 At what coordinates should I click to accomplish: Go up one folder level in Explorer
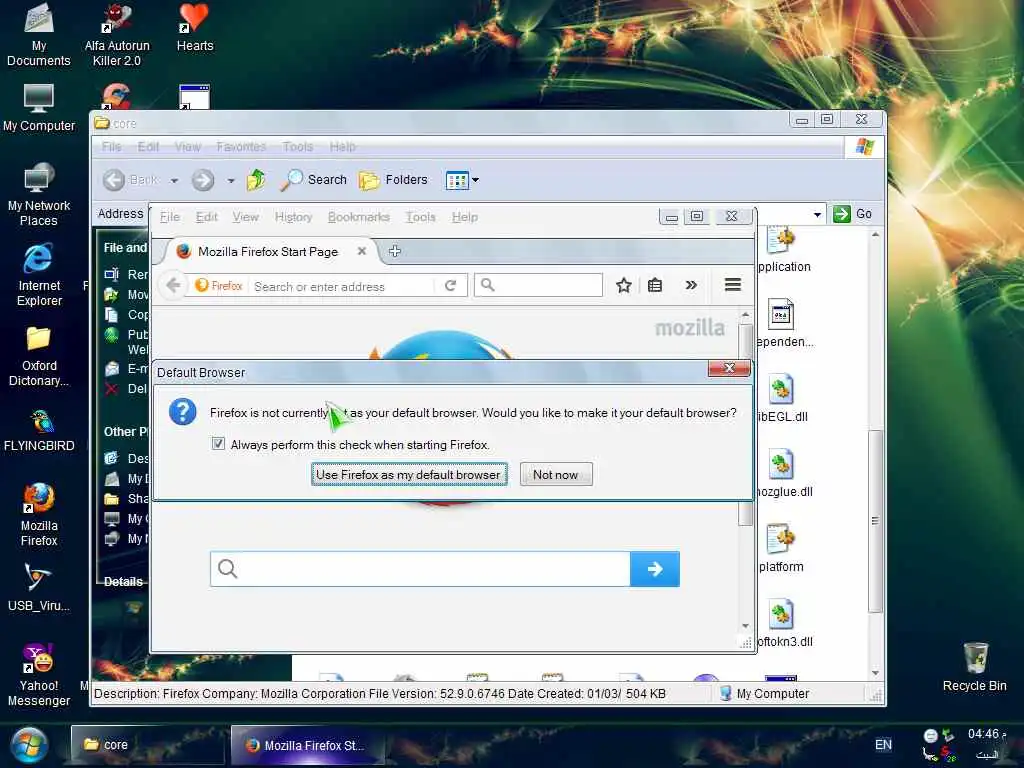[x=256, y=180]
